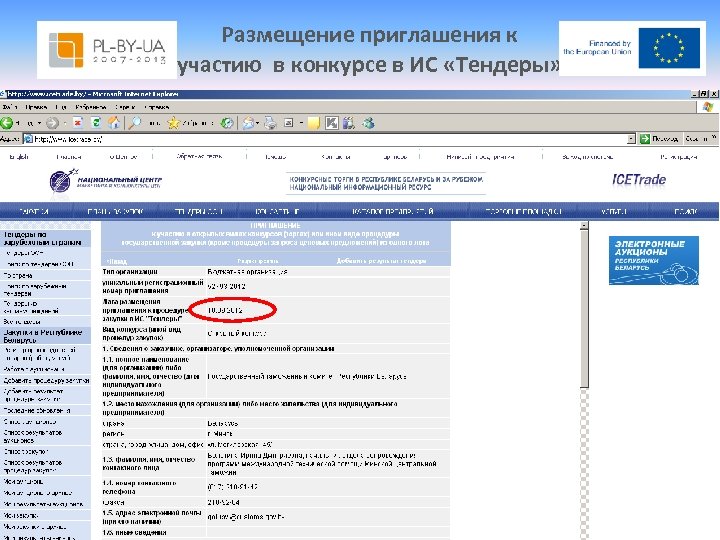
Task: Expand the Forward button history dropdown arrow
Action: (x=65, y=124)
